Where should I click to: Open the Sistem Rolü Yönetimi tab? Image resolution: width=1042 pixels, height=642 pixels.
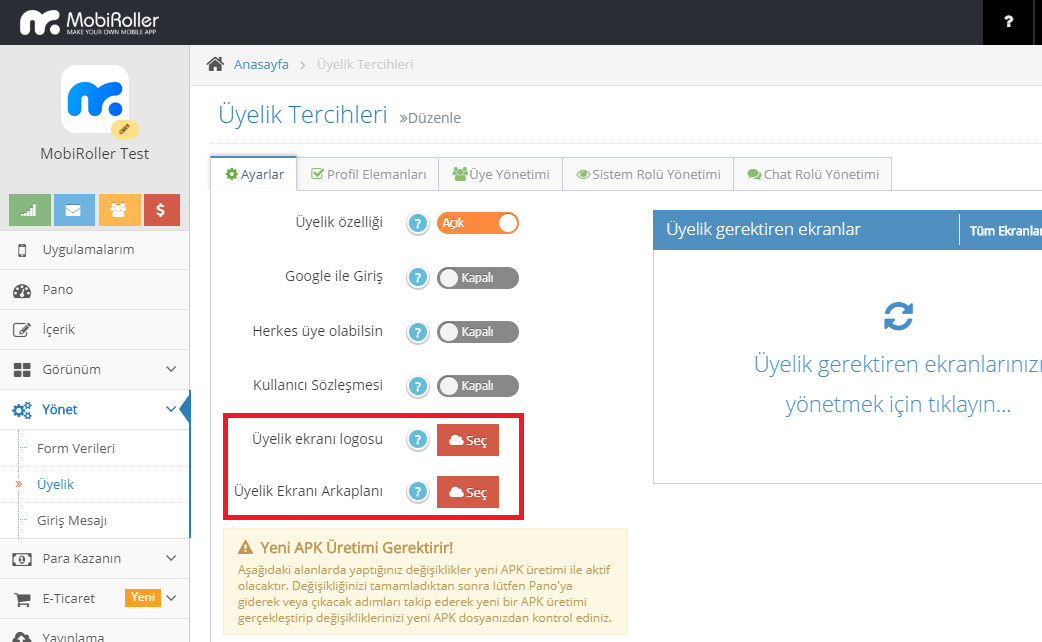coord(648,174)
